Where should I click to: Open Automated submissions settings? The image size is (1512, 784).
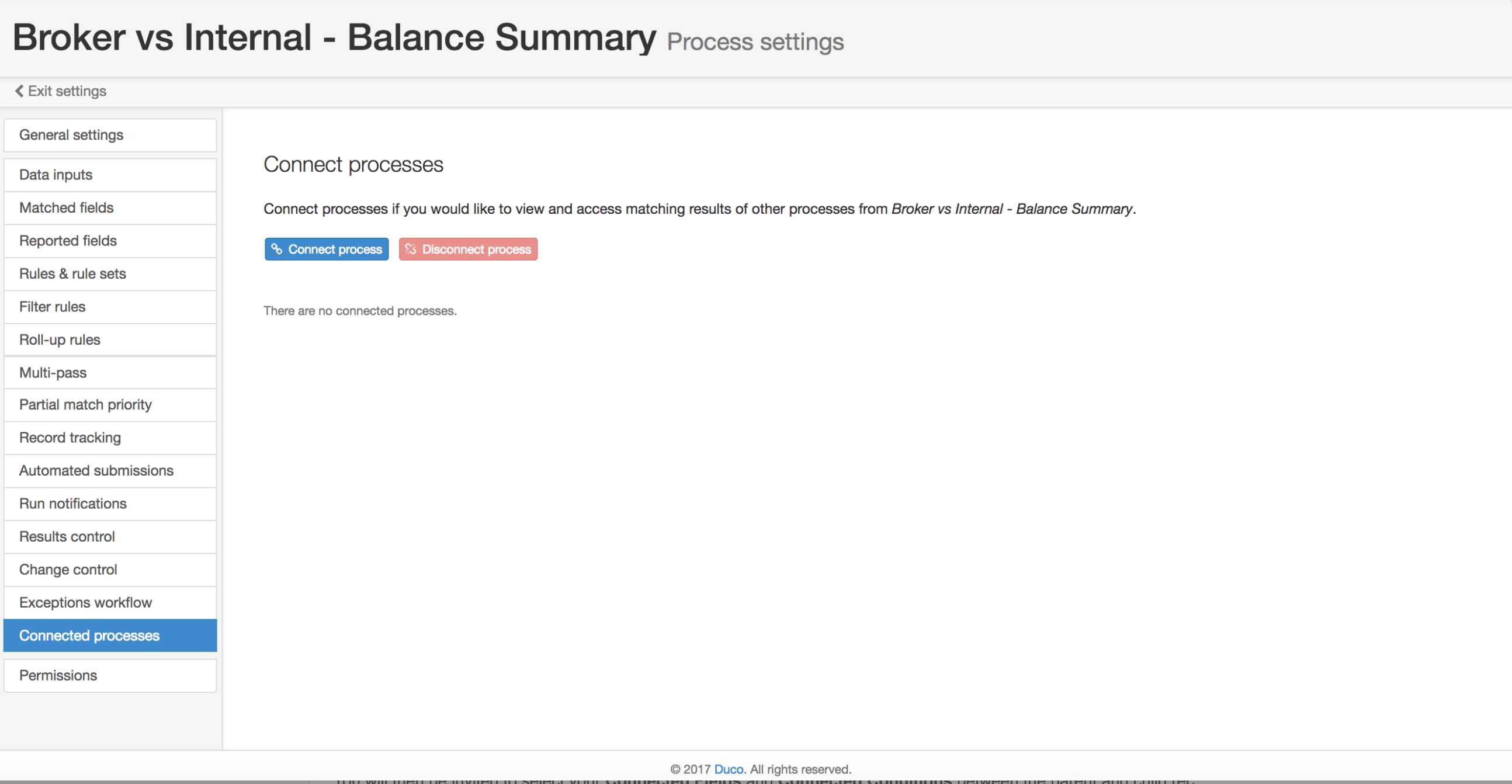[x=110, y=471]
